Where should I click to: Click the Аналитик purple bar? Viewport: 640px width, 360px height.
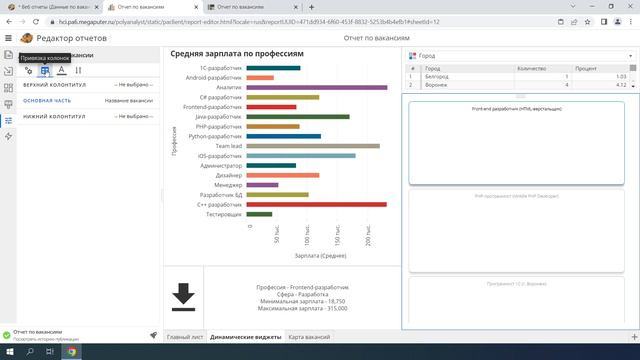coord(317,87)
